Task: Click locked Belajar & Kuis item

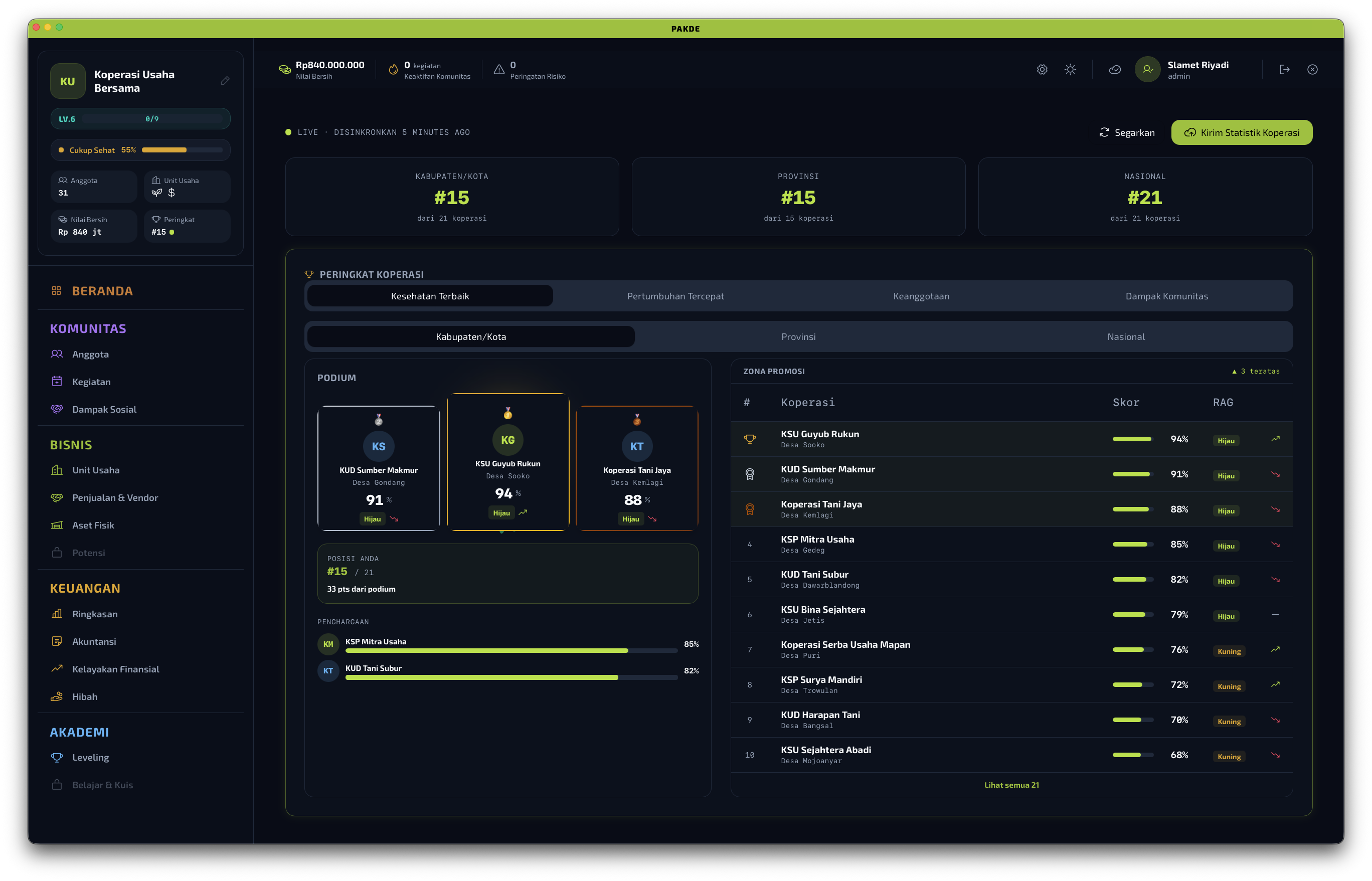Action: (140, 785)
